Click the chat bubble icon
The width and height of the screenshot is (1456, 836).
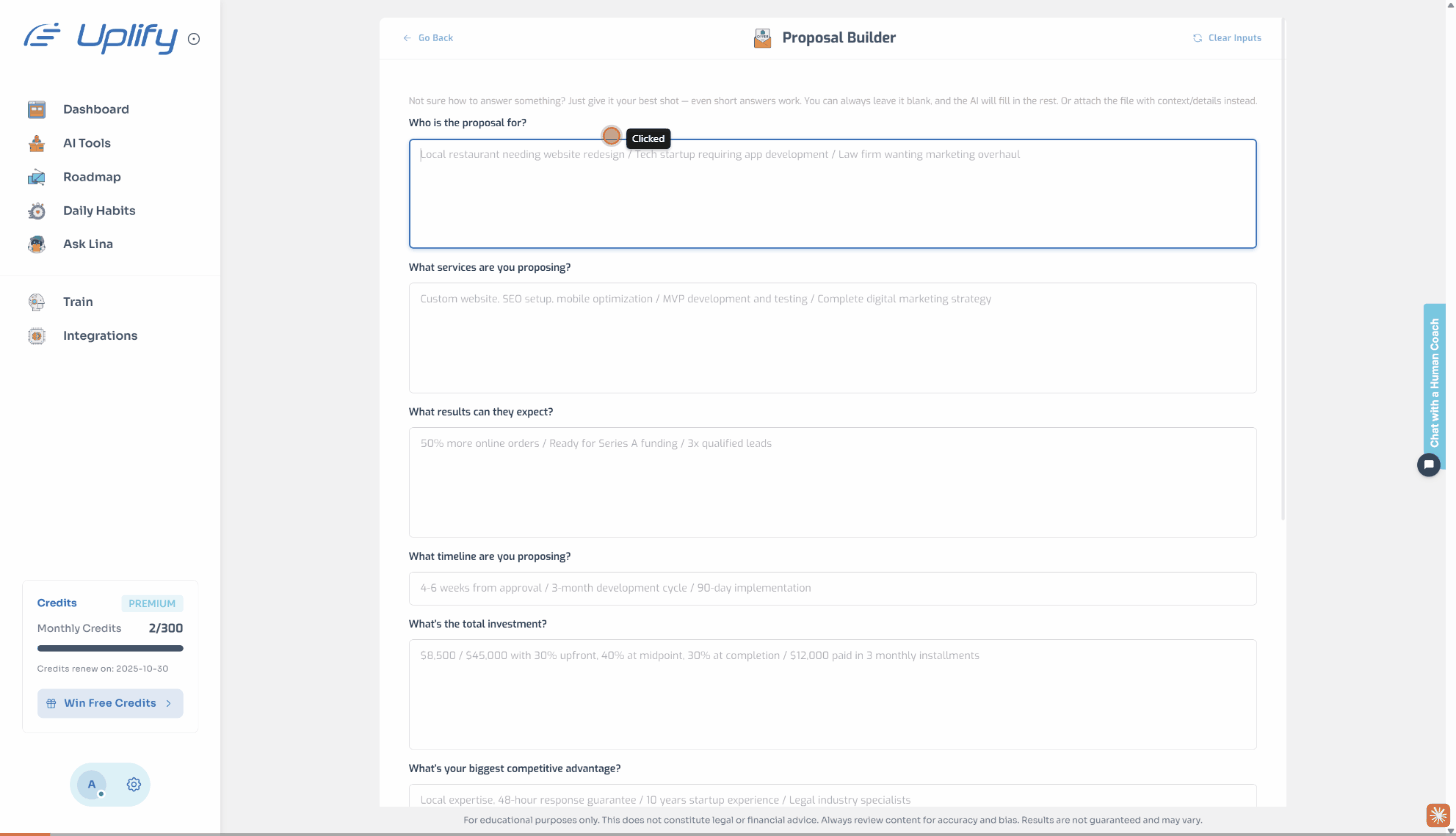[1429, 464]
